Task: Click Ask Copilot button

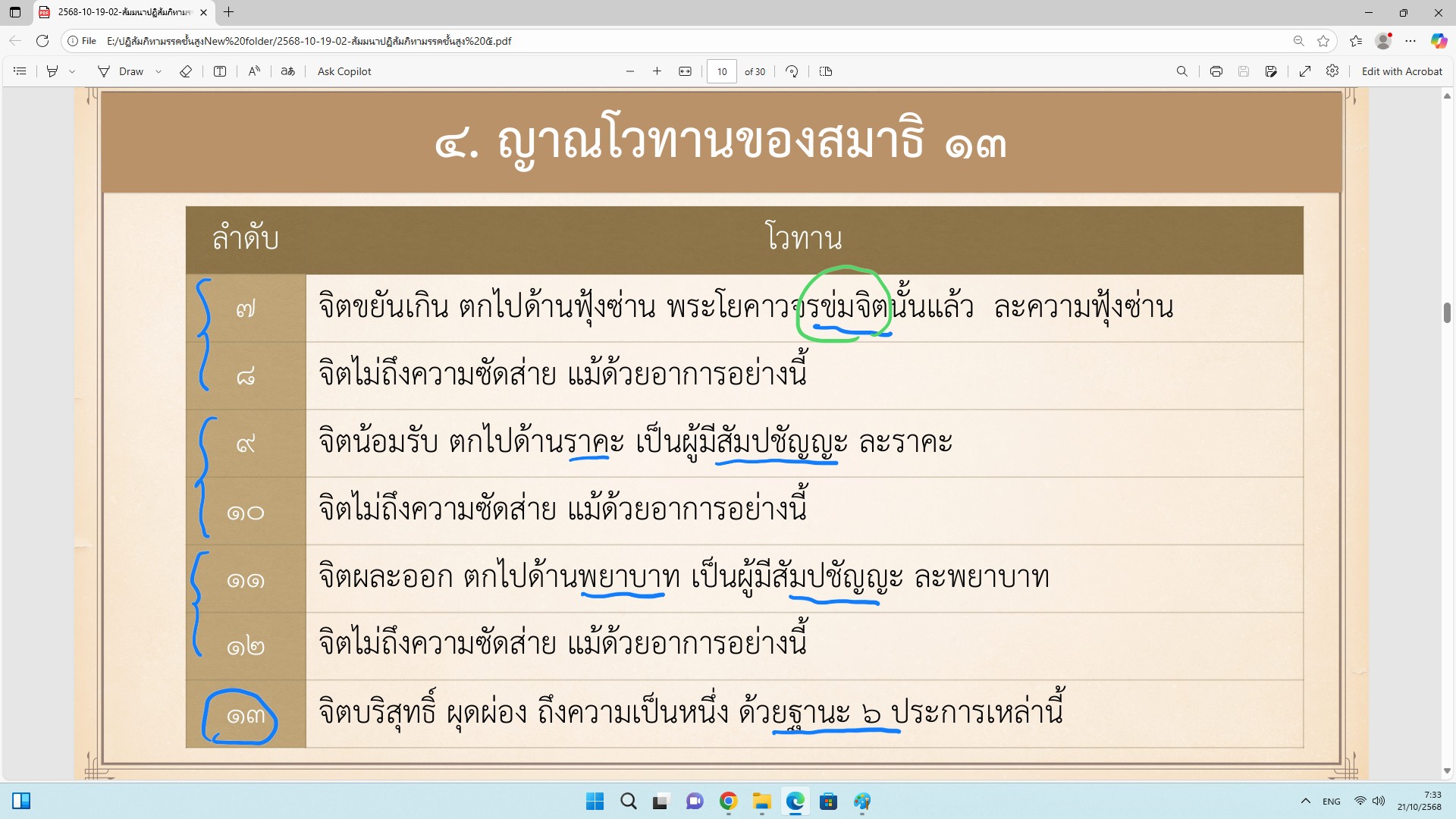Action: tap(344, 71)
